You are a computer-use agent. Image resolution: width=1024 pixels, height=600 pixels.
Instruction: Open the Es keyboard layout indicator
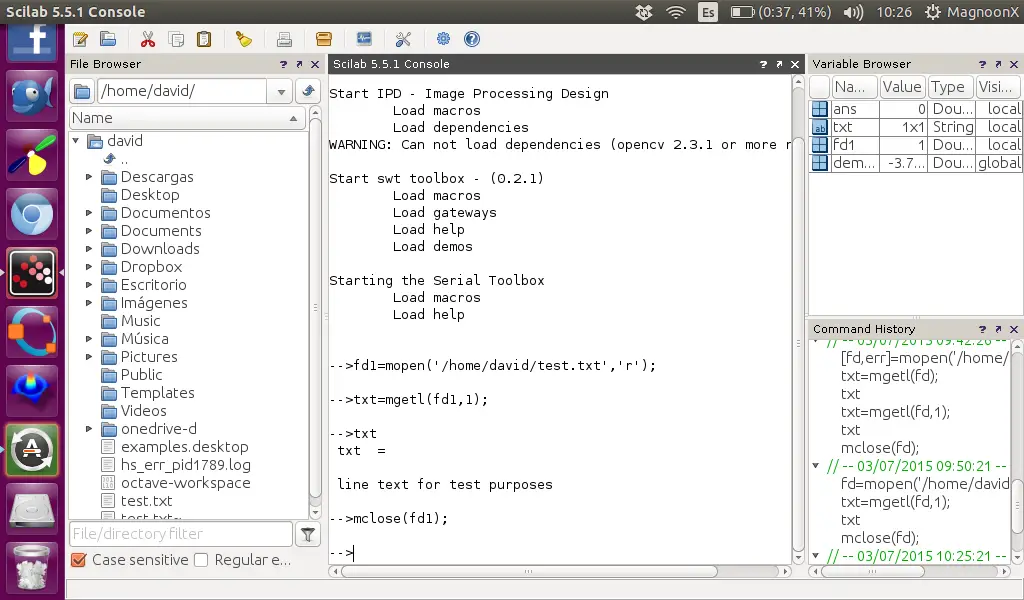pyautogui.click(x=708, y=12)
